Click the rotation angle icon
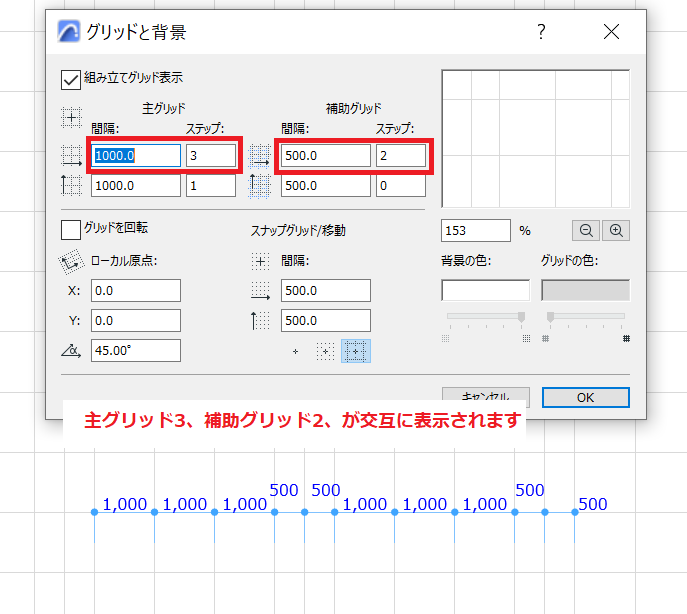Screen dimensions: 687x614 (71, 351)
